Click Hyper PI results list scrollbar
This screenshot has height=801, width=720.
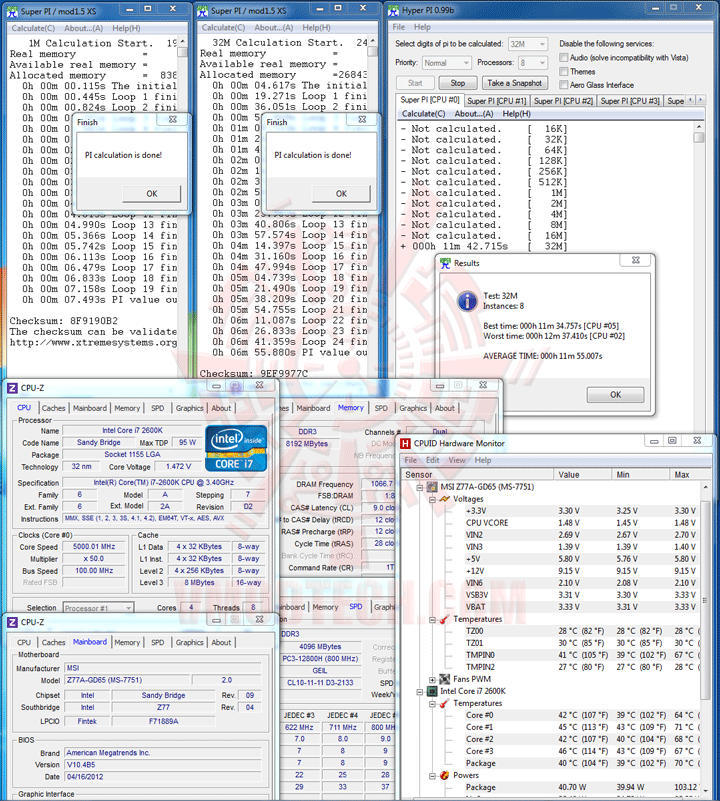click(x=699, y=137)
